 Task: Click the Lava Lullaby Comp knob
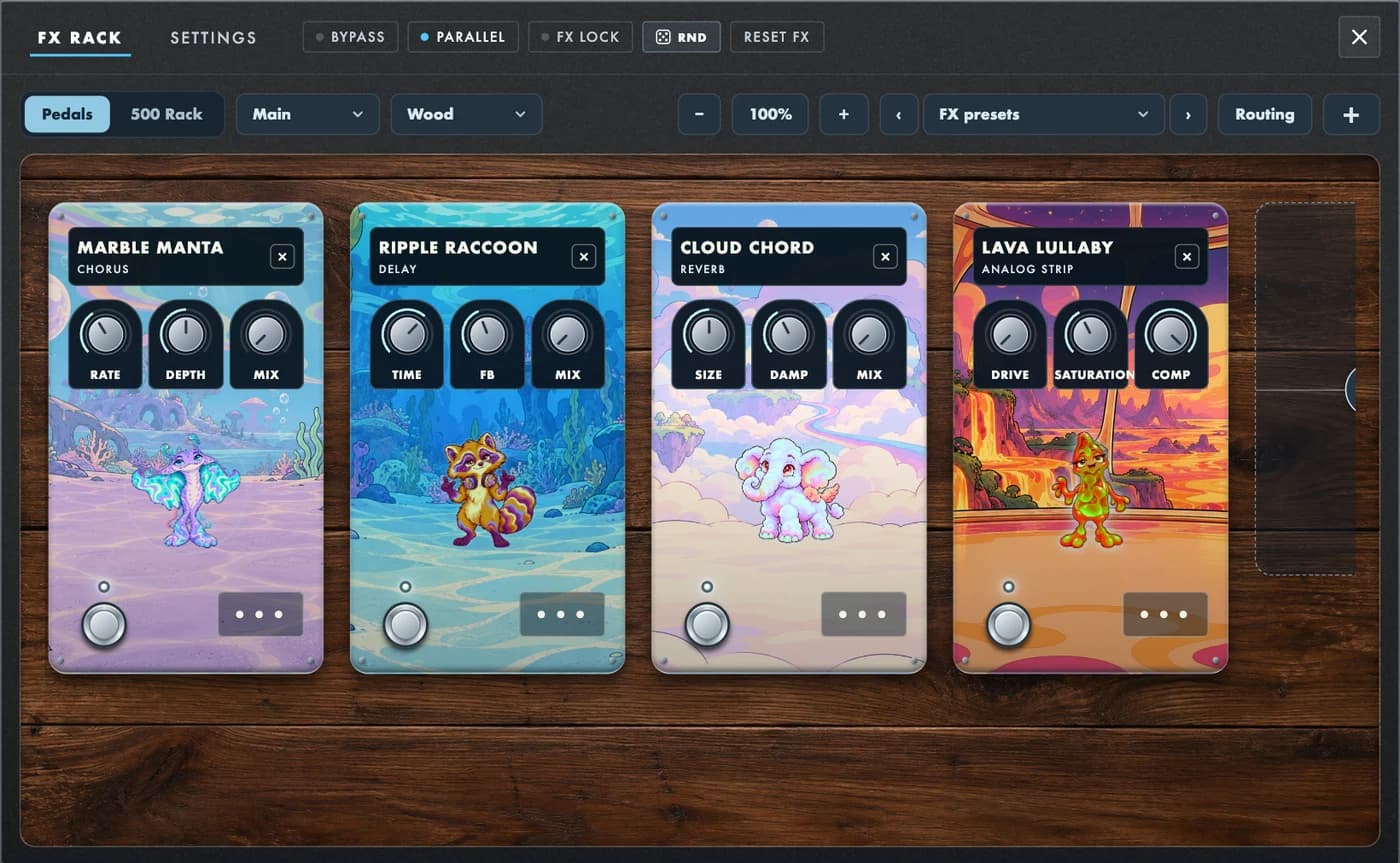click(1171, 334)
